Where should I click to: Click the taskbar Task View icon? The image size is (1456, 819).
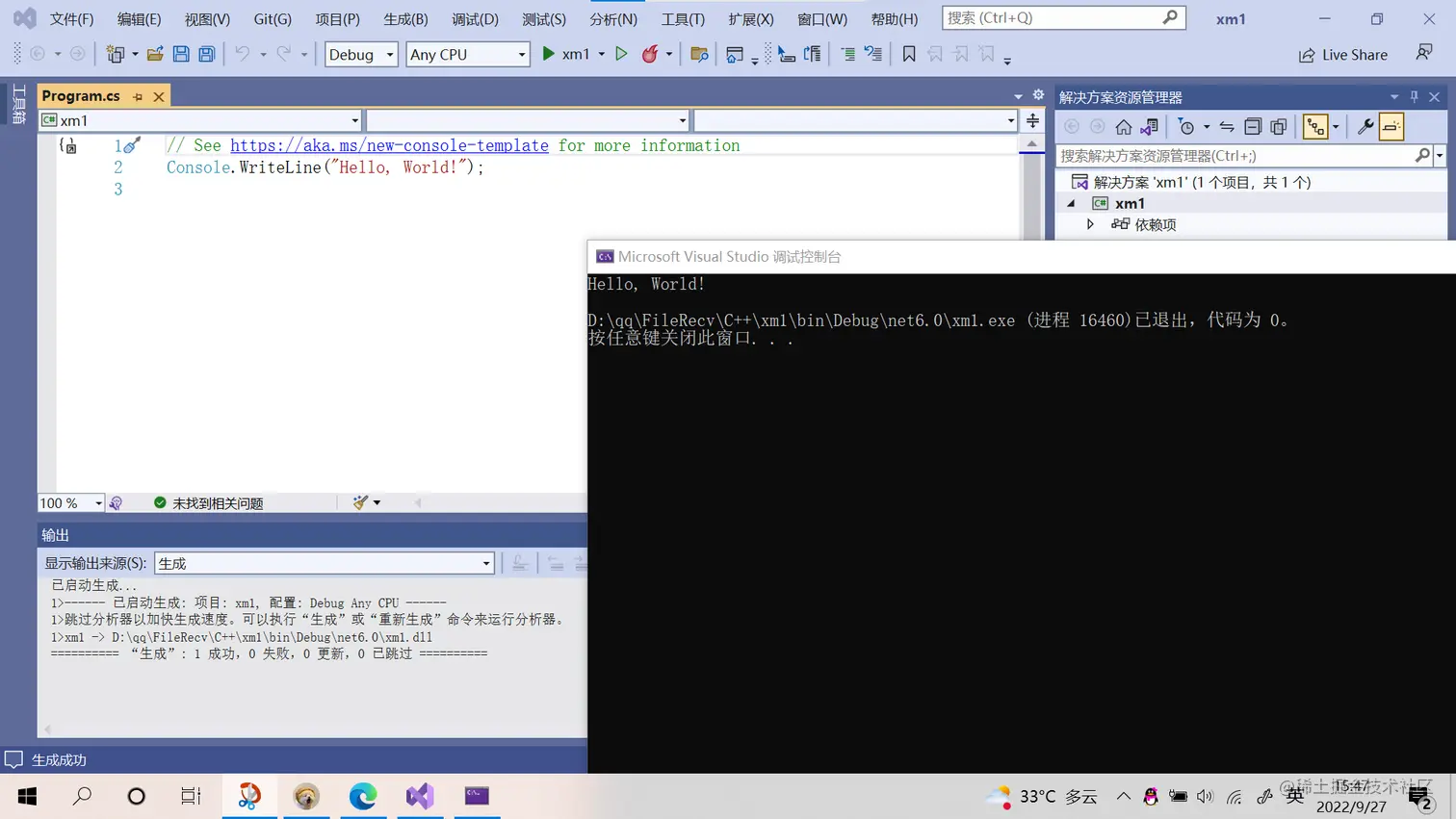pos(191,796)
